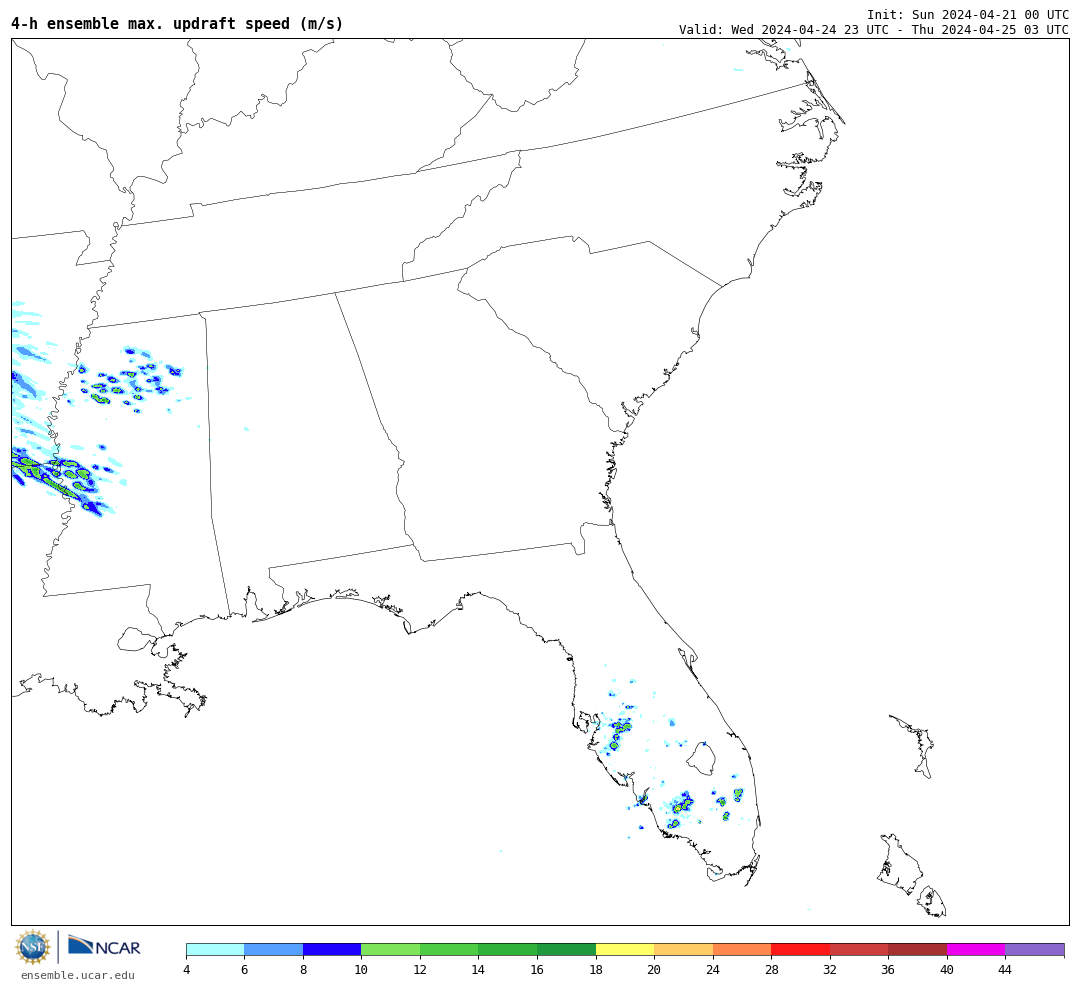Click the colorbar label '32'
This screenshot has width=1080, height=988.
pyautogui.click(x=830, y=969)
